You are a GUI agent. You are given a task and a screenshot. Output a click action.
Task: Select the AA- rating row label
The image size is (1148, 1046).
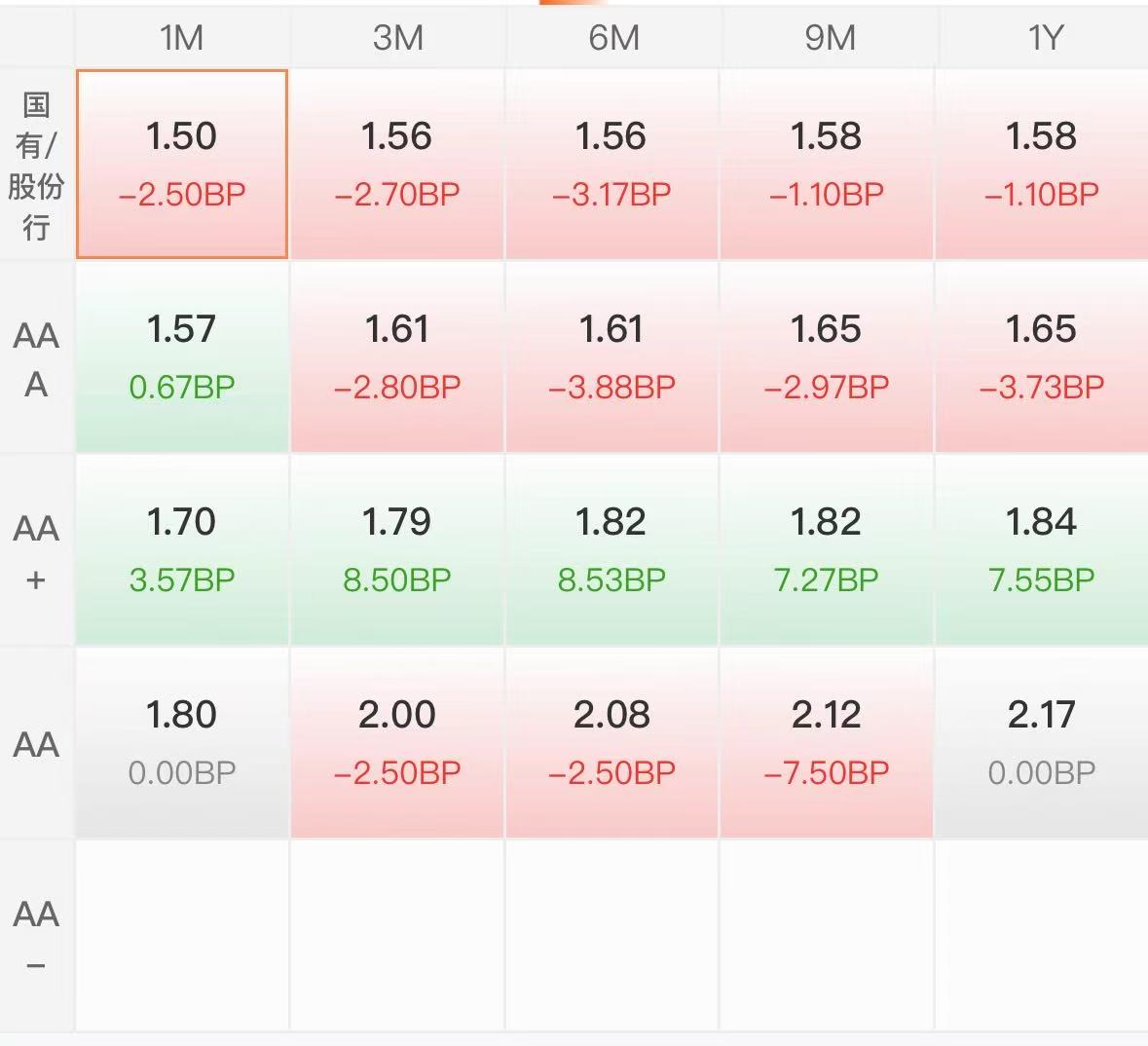(x=37, y=937)
